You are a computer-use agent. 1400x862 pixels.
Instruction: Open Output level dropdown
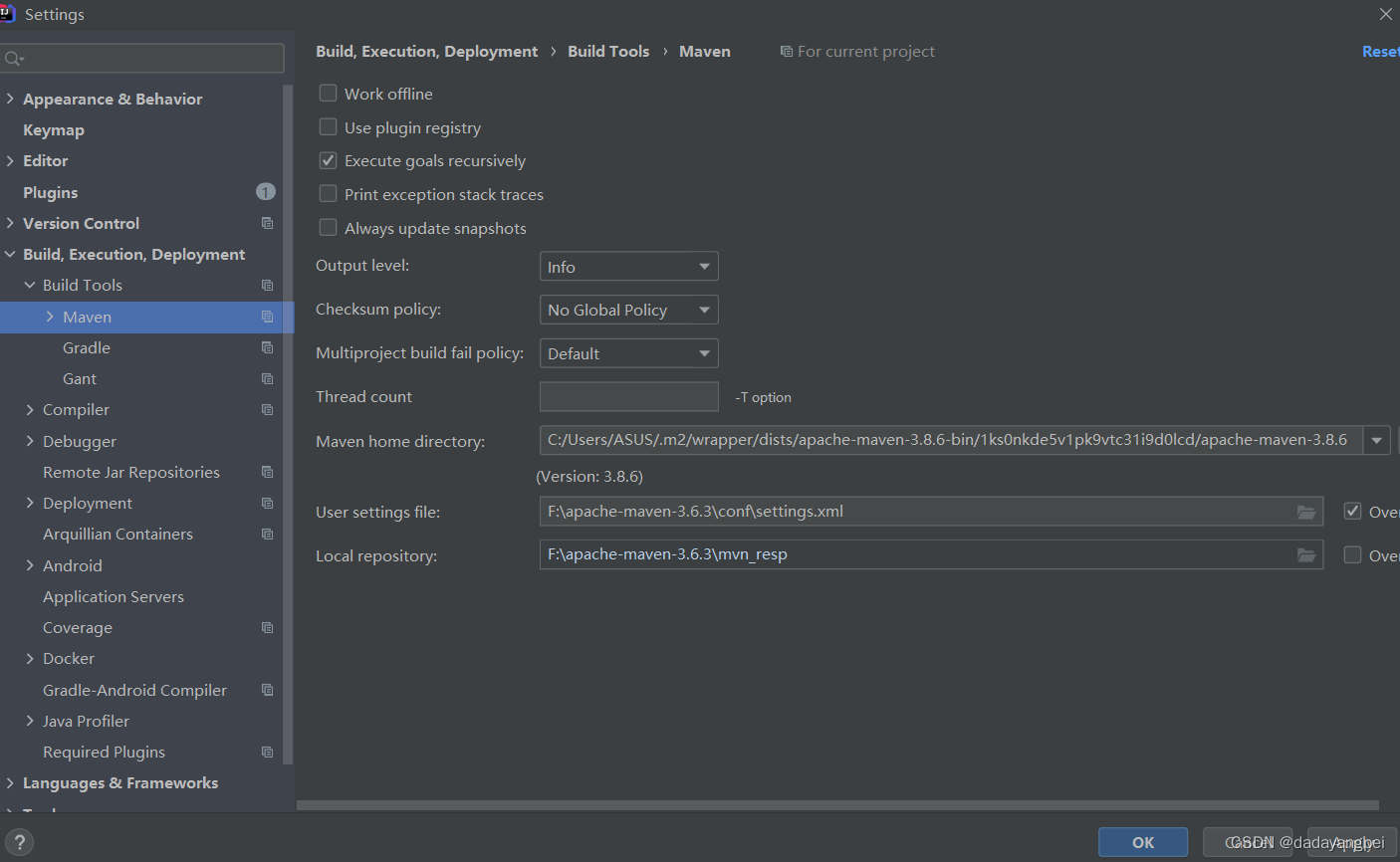pyautogui.click(x=628, y=266)
